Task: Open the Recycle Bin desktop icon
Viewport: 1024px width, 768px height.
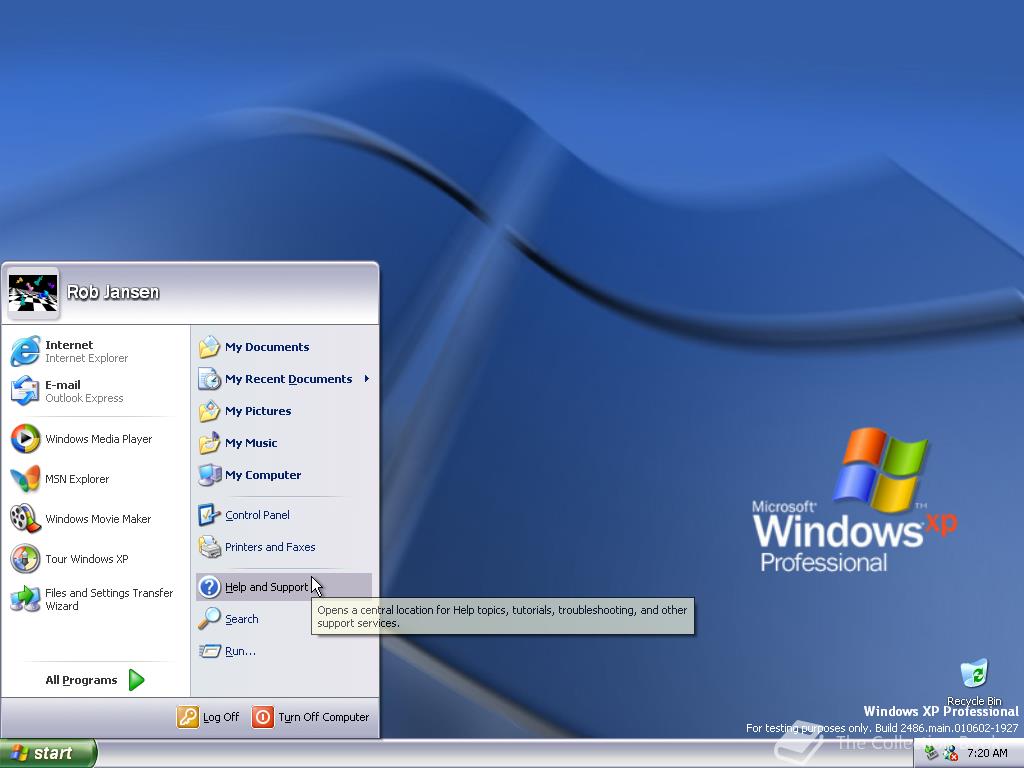Action: point(974,674)
